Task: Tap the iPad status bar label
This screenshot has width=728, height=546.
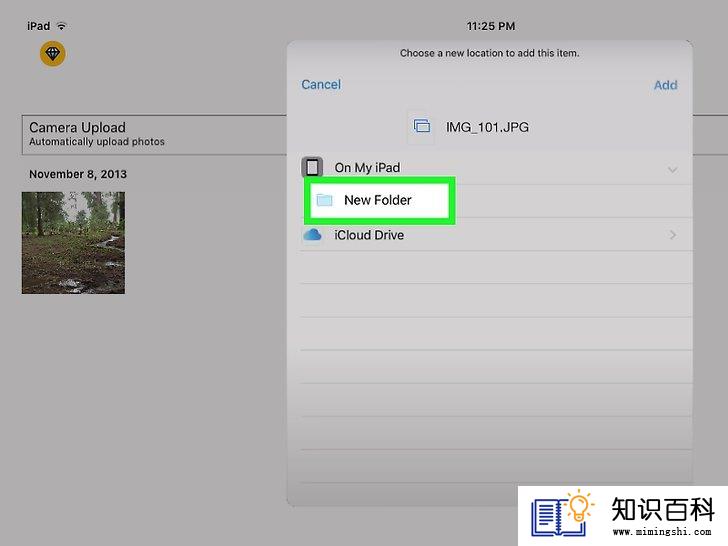Action: point(39,26)
